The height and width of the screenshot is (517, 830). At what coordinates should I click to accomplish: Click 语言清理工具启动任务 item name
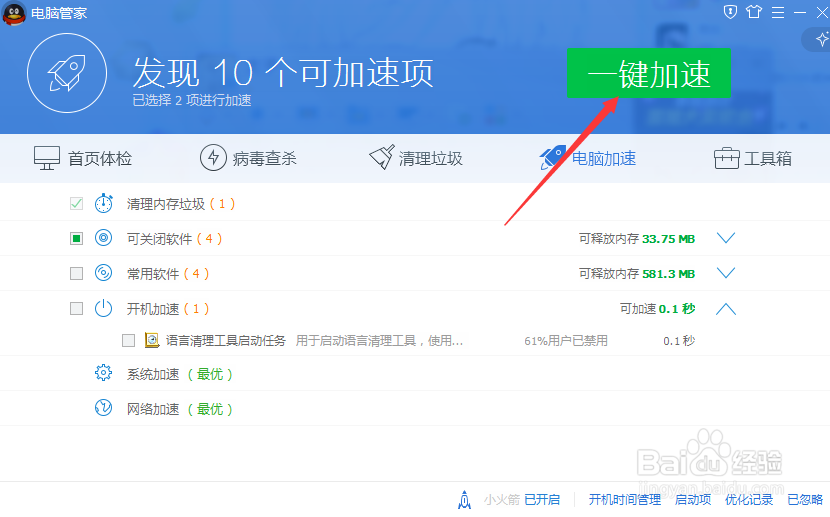coord(225,340)
